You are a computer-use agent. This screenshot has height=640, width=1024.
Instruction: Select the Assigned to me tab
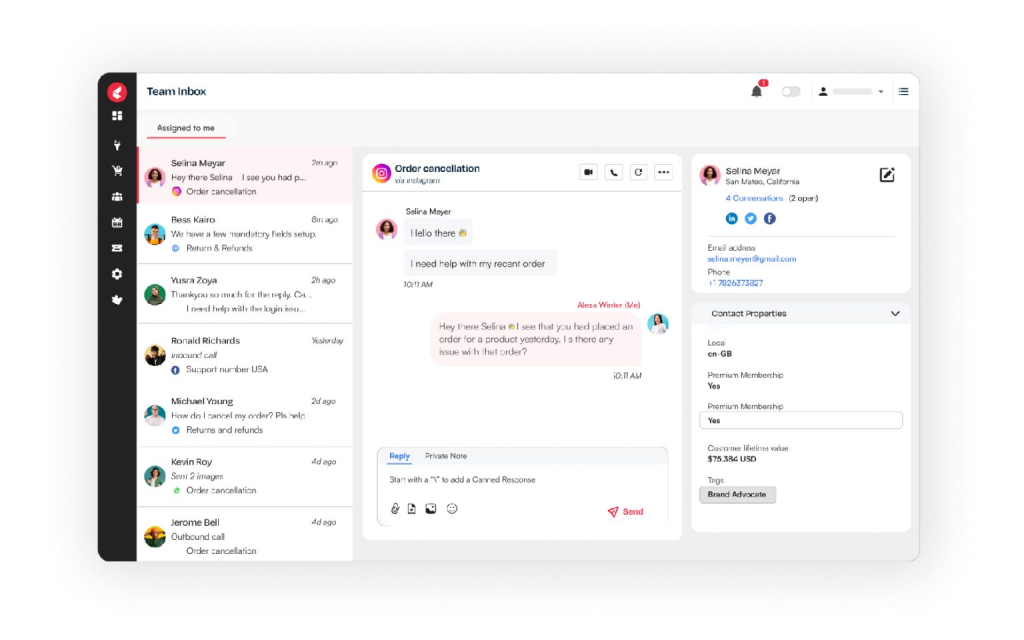point(186,128)
